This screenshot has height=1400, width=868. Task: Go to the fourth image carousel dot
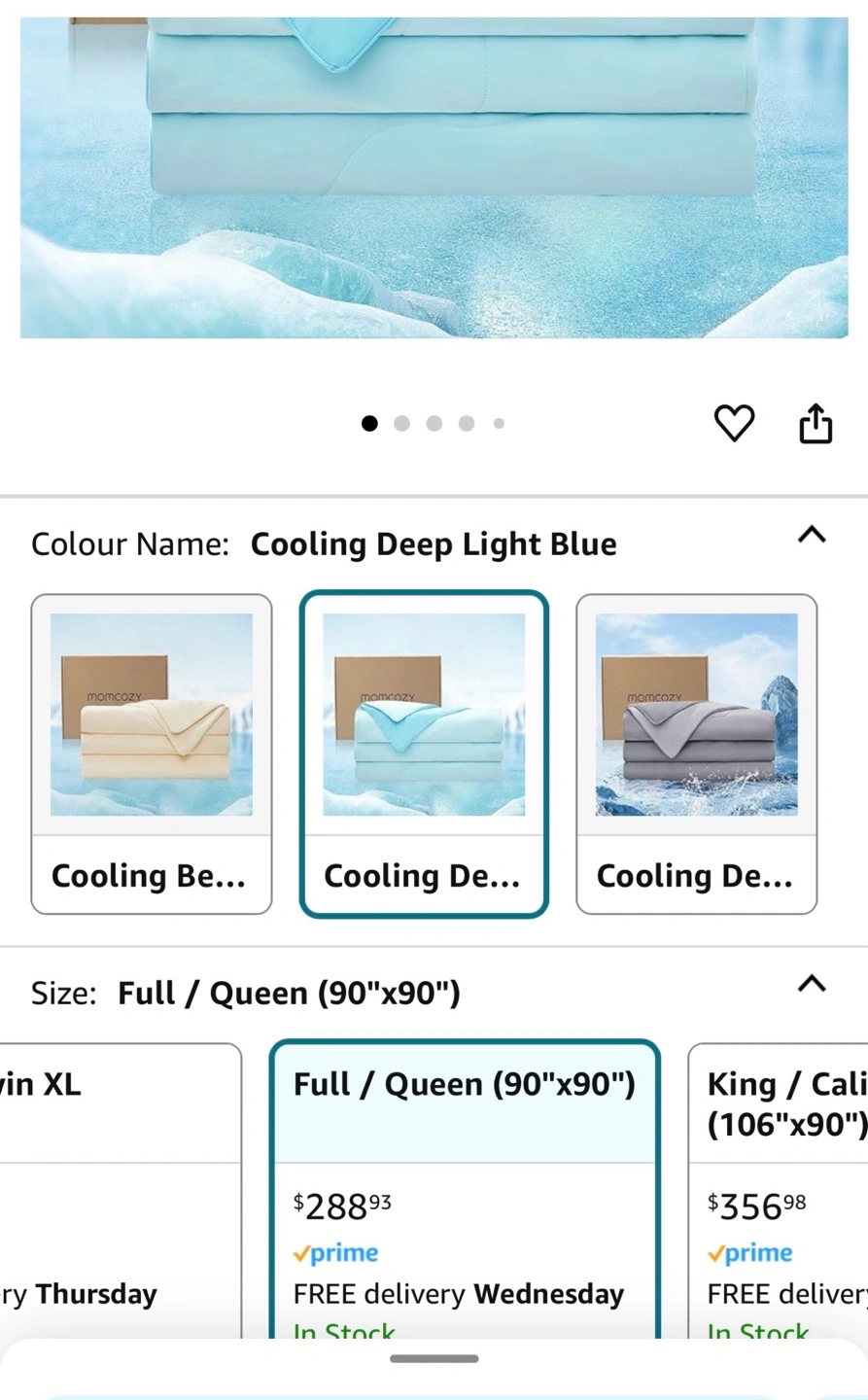tap(467, 423)
